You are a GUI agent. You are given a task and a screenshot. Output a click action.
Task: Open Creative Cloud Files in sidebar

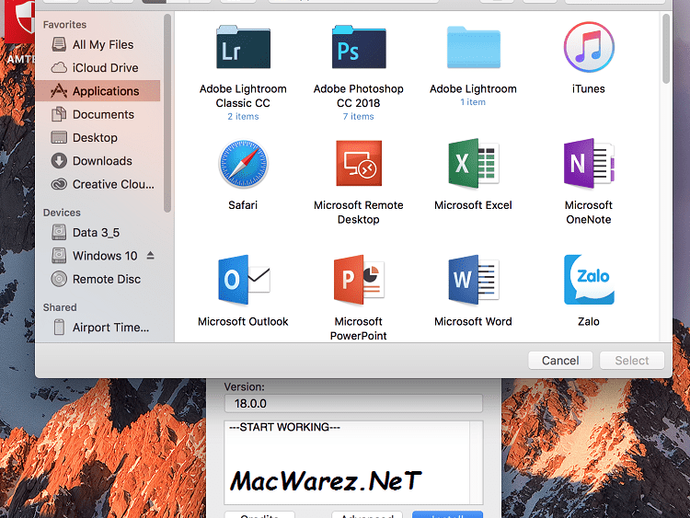(x=97, y=184)
